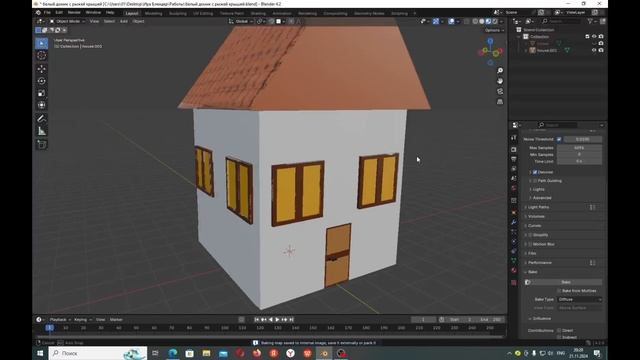Open the Scene properties tab
The image size is (640, 360).
click(x=514, y=178)
